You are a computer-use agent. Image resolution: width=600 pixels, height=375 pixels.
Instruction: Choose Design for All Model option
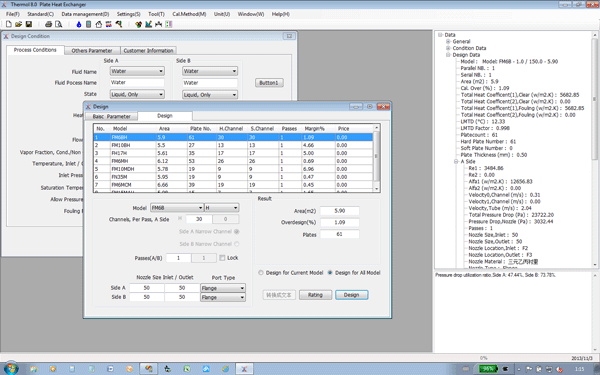[x=330, y=272]
